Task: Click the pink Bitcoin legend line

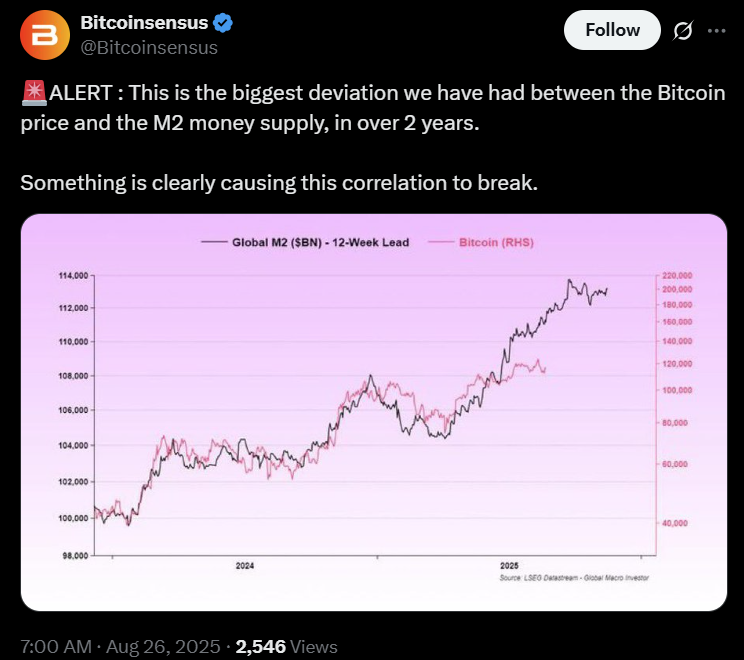Action: click(x=440, y=242)
